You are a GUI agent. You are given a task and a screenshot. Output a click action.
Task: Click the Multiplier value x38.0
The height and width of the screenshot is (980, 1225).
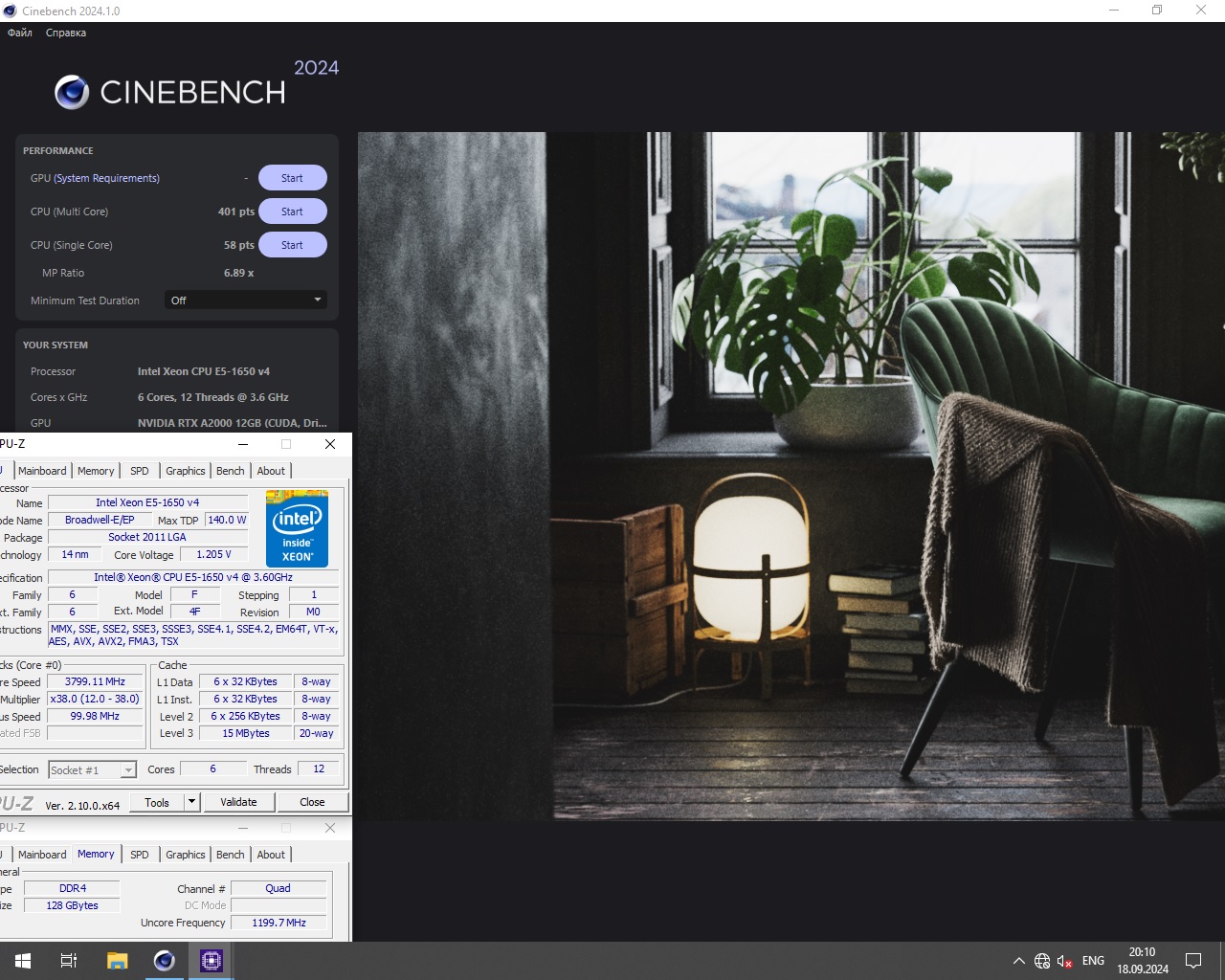[95, 699]
